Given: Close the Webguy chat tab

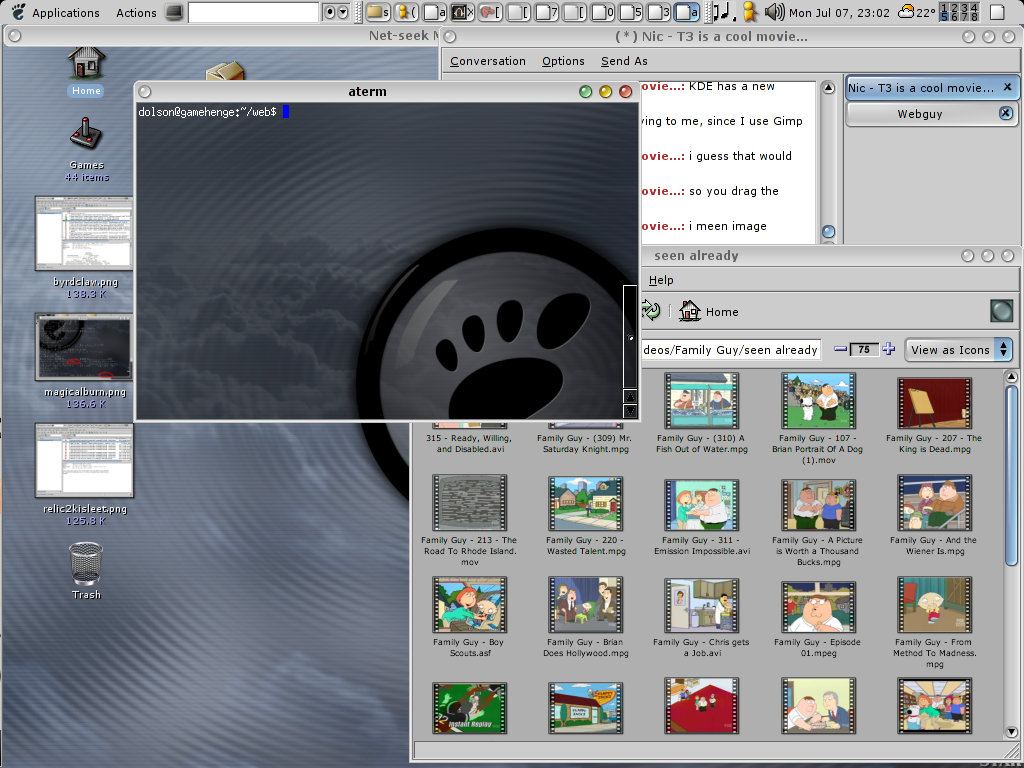Looking at the screenshot, I should coord(1006,113).
